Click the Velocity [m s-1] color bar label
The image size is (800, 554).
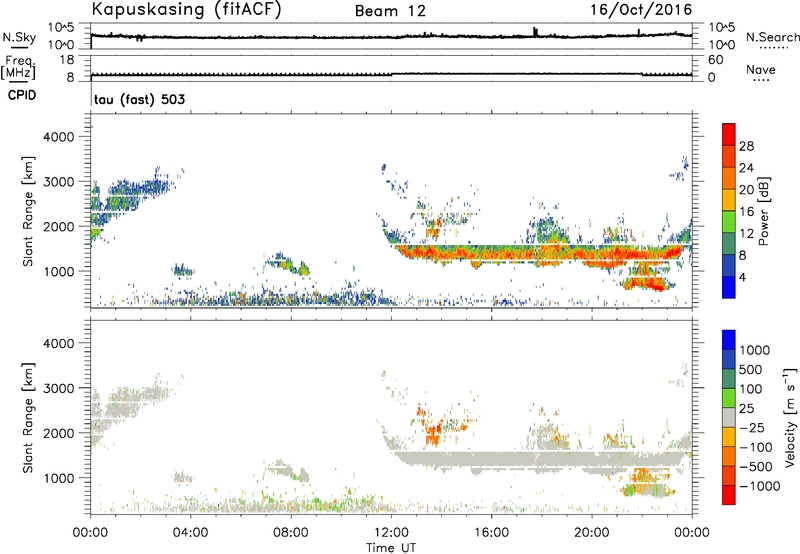coord(790,417)
